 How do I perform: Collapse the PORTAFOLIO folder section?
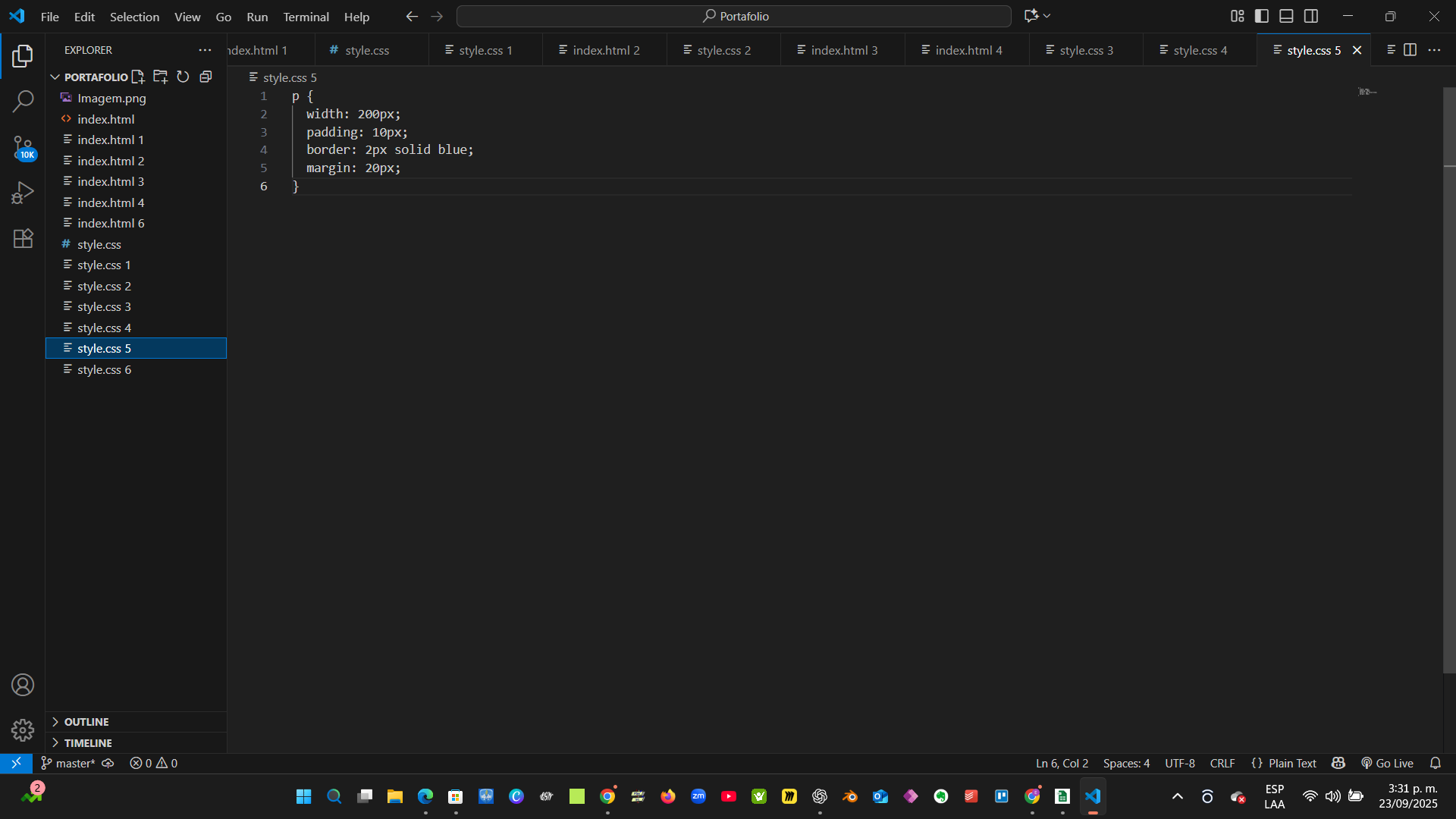tap(89, 77)
